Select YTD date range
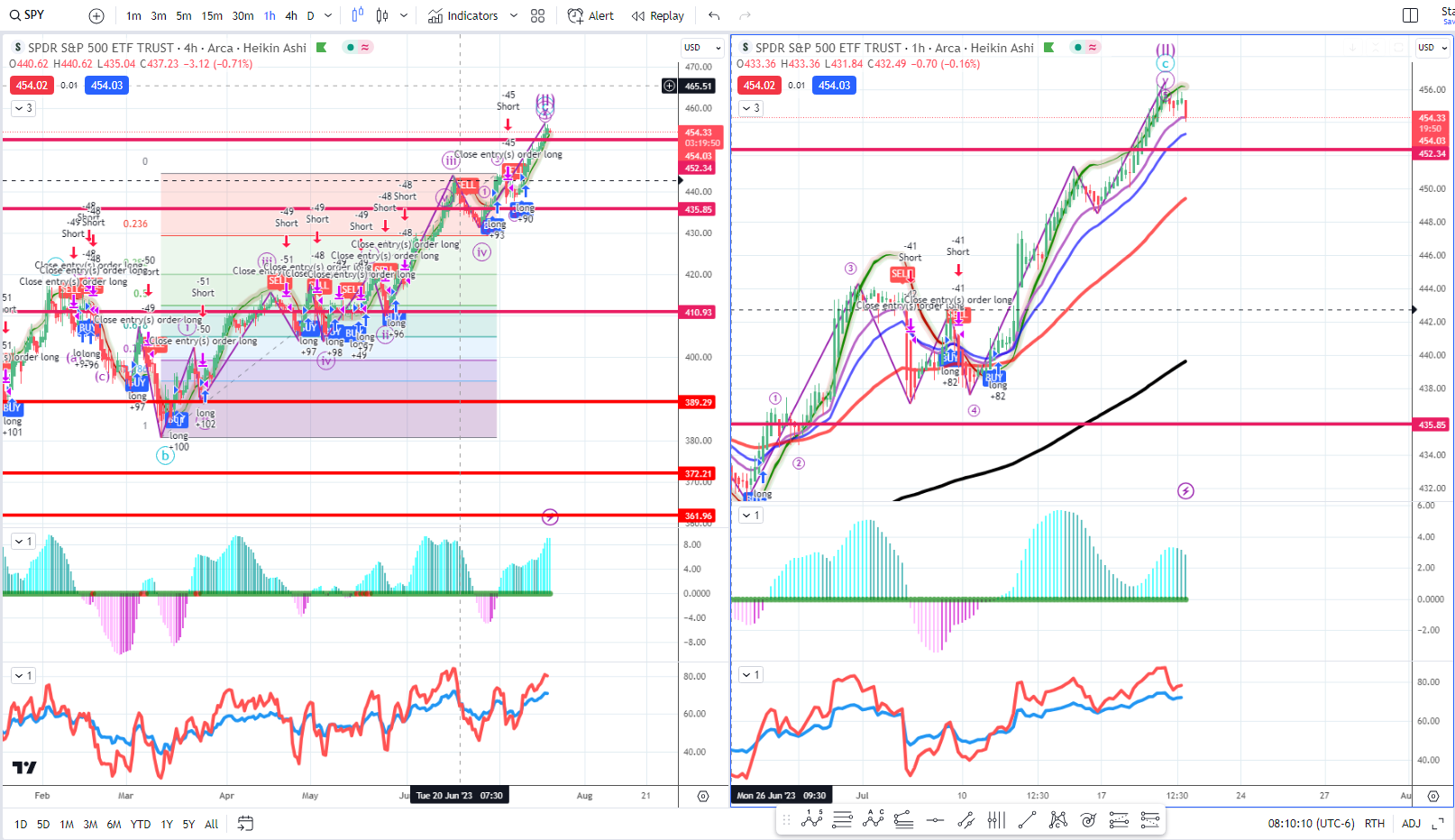 pos(141,824)
